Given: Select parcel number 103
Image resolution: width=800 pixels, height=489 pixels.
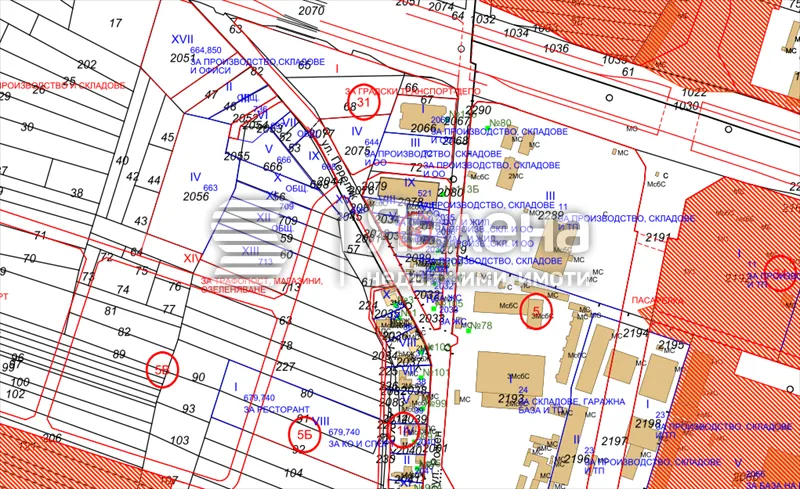Looking at the screenshot, I should (x=180, y=440).
